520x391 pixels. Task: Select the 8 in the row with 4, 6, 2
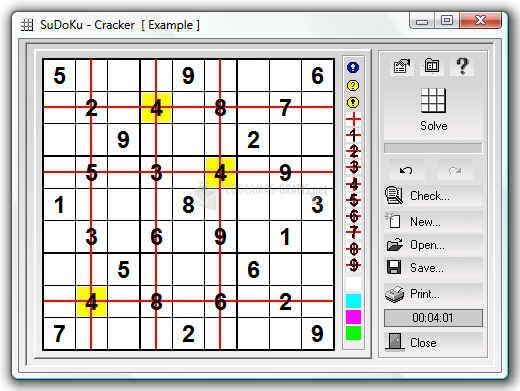click(x=156, y=301)
